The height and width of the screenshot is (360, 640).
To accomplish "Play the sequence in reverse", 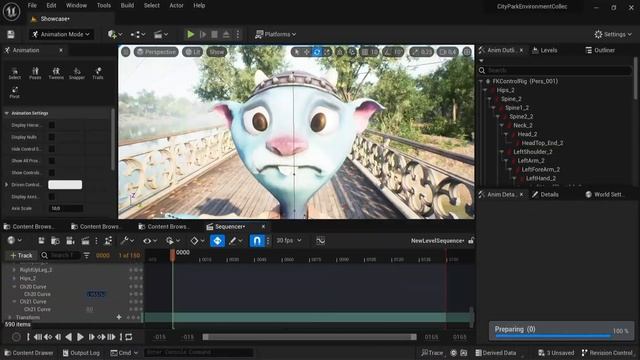I will pos(69,337).
